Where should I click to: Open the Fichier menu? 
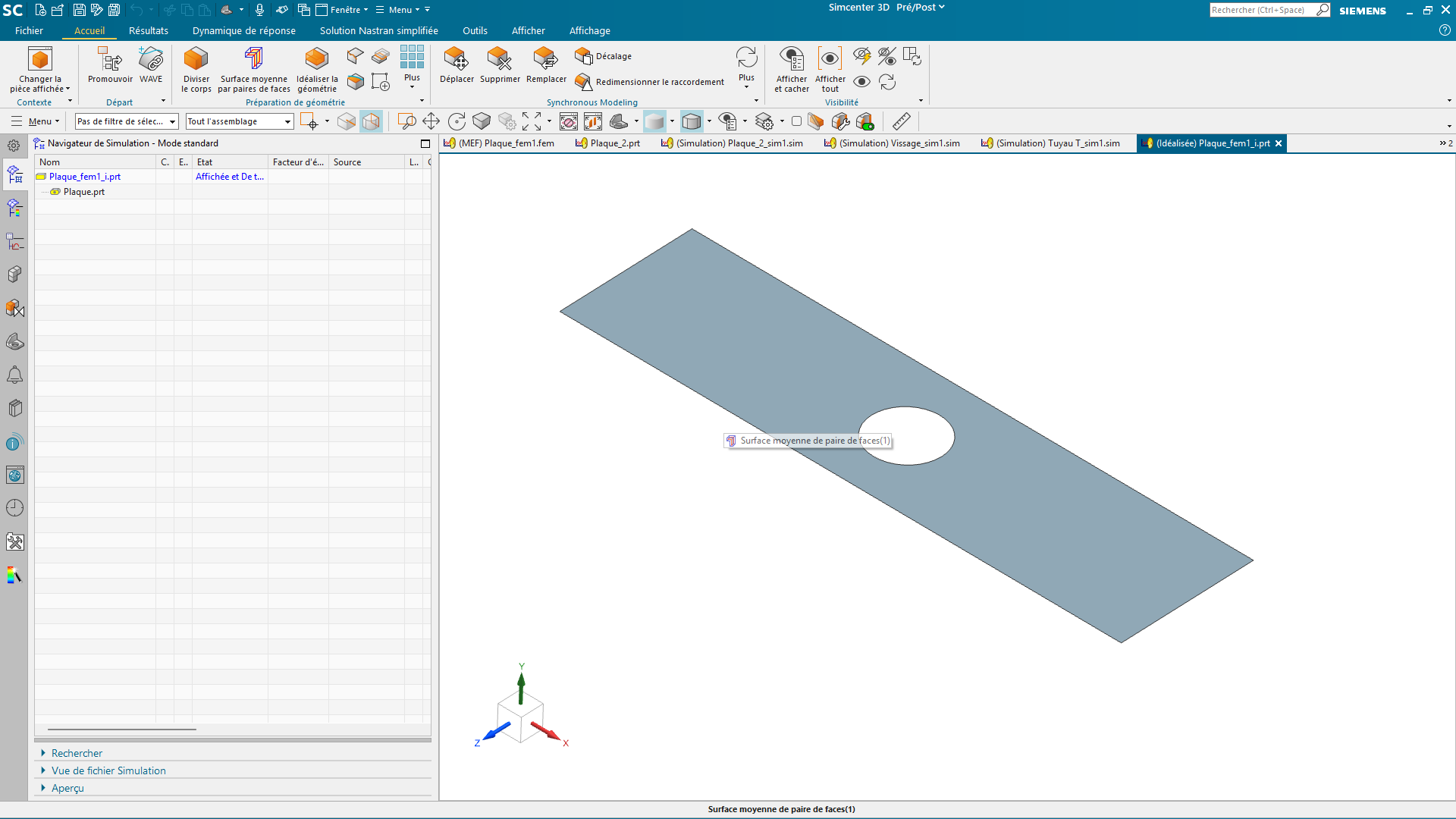click(x=29, y=31)
